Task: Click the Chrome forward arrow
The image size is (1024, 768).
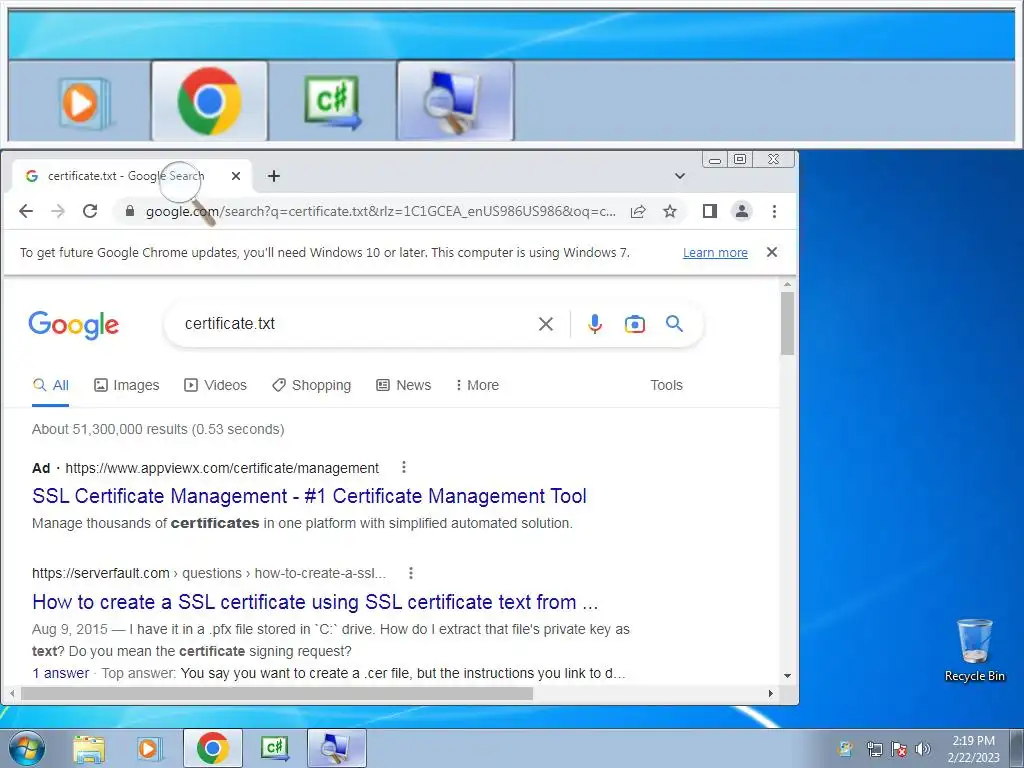Action: [58, 211]
